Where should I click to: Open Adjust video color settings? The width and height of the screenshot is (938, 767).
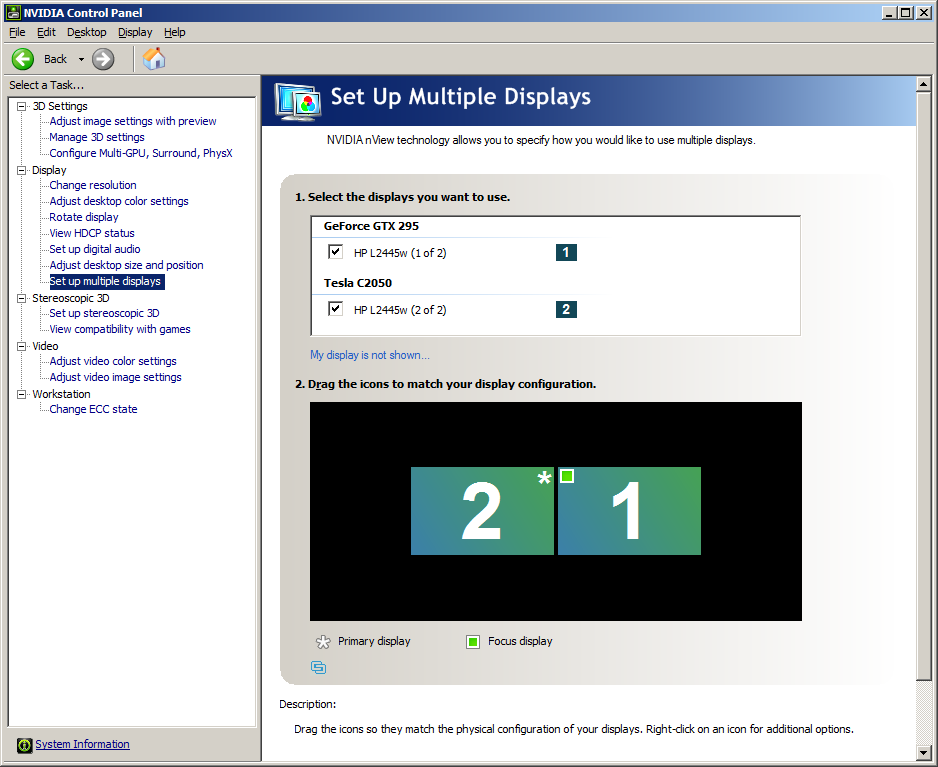(113, 361)
